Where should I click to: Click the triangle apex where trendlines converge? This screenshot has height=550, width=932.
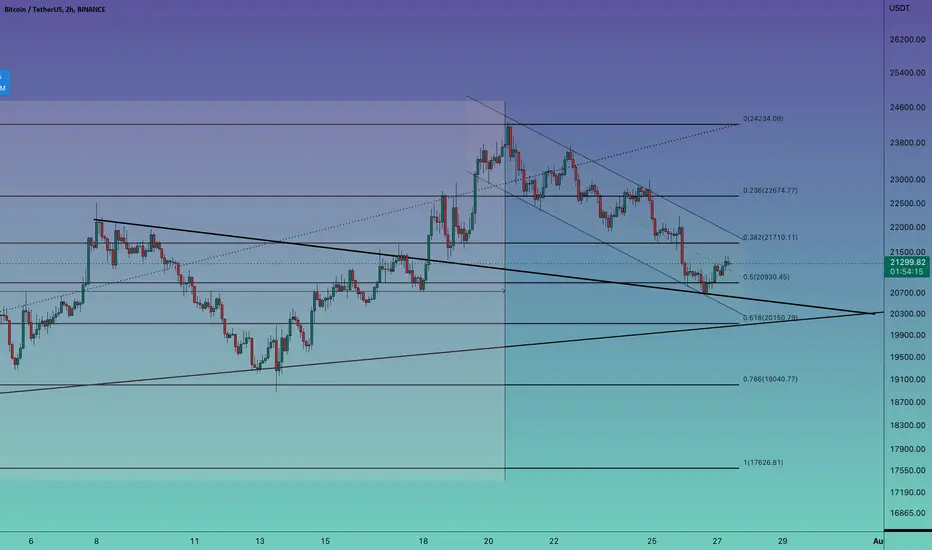(874, 313)
